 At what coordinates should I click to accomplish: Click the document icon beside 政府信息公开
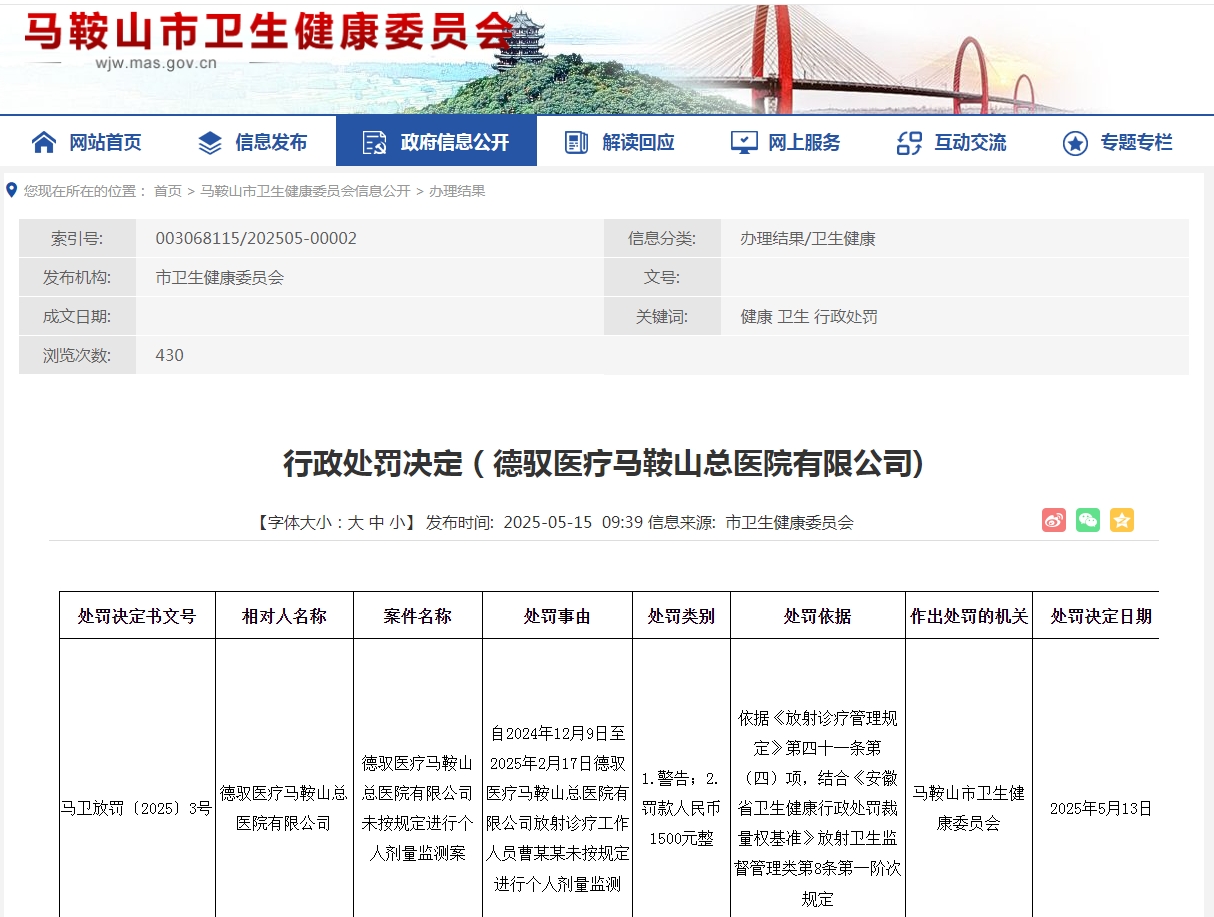pyautogui.click(x=375, y=142)
